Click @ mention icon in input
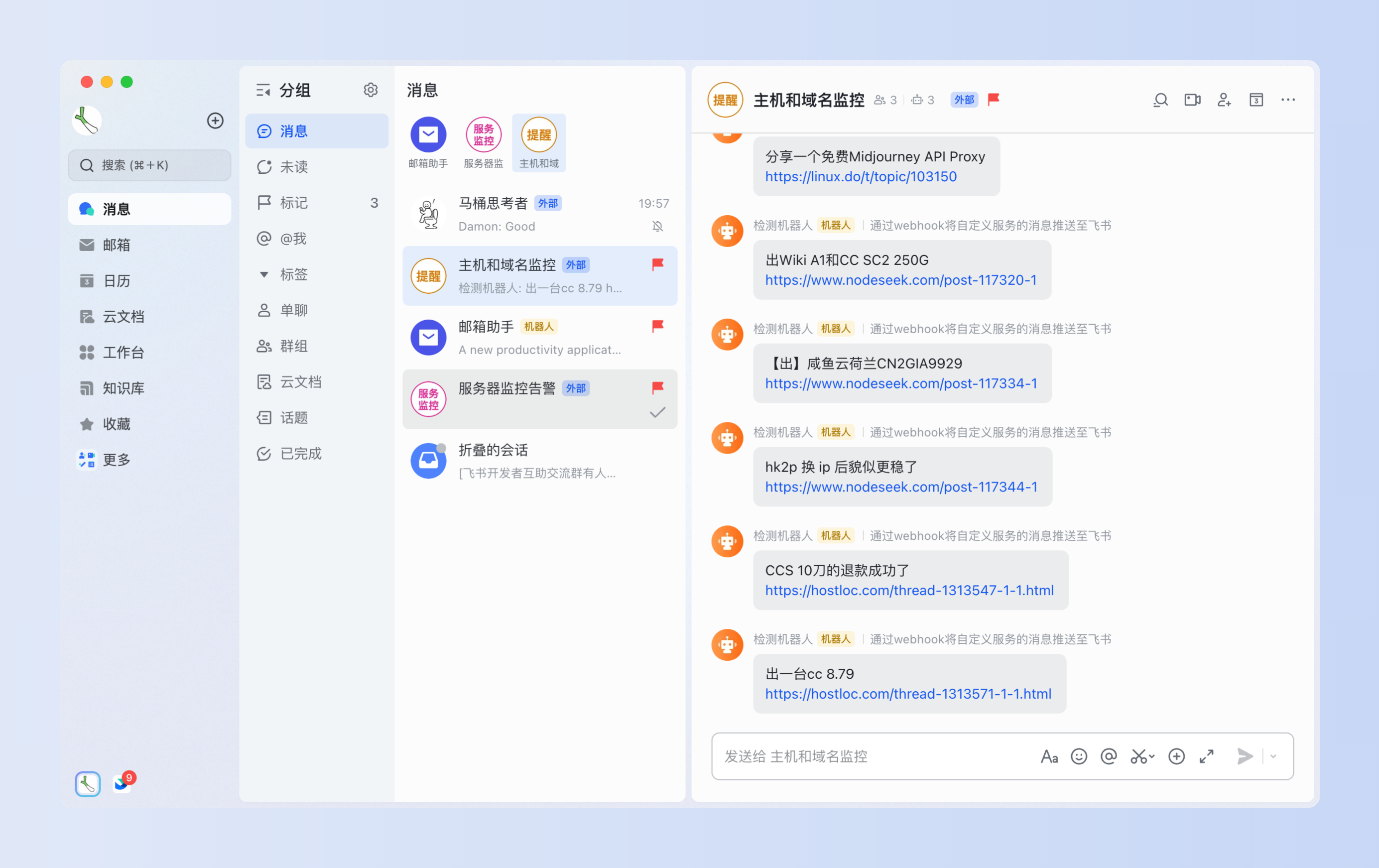The height and width of the screenshot is (868, 1379). [x=1109, y=756]
